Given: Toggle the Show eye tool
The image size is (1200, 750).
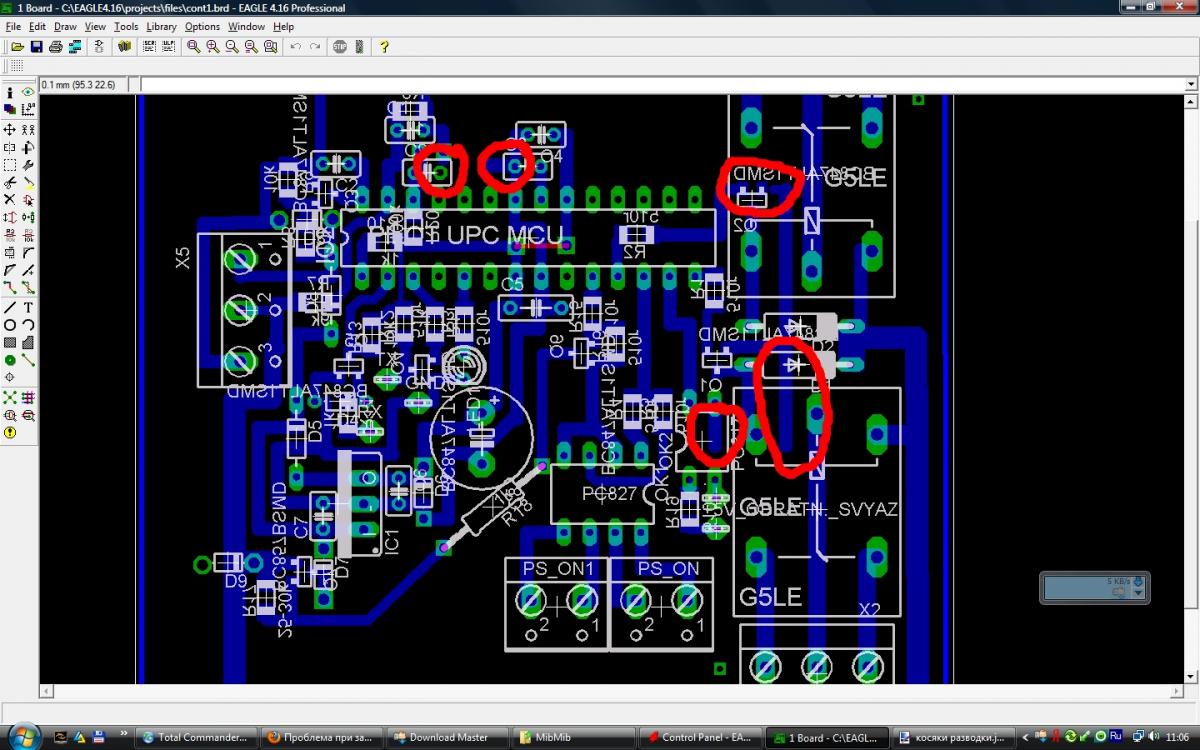Looking at the screenshot, I should coord(28,92).
